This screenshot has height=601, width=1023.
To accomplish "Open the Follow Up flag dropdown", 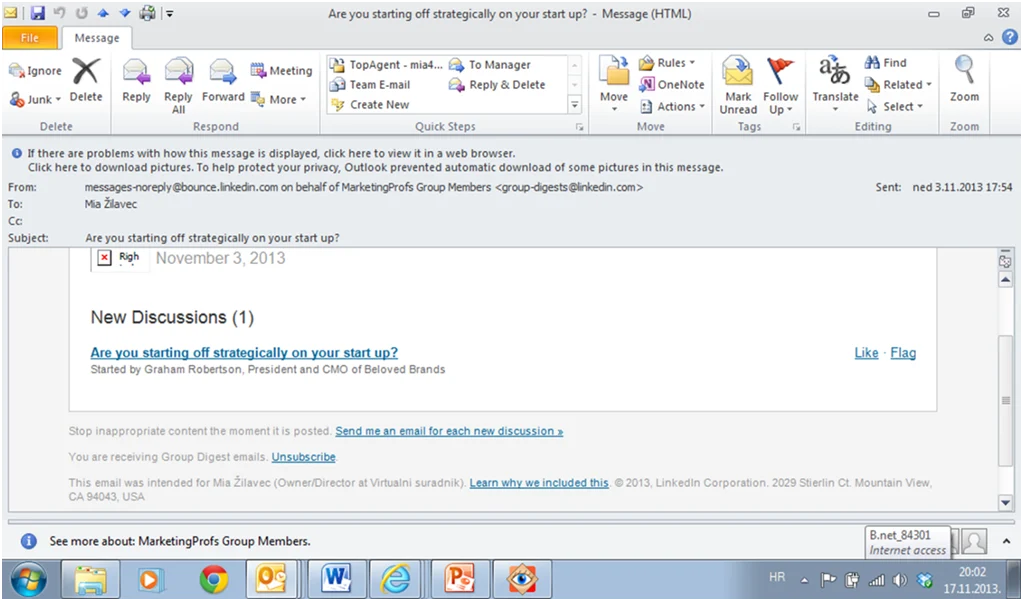I will point(780,85).
